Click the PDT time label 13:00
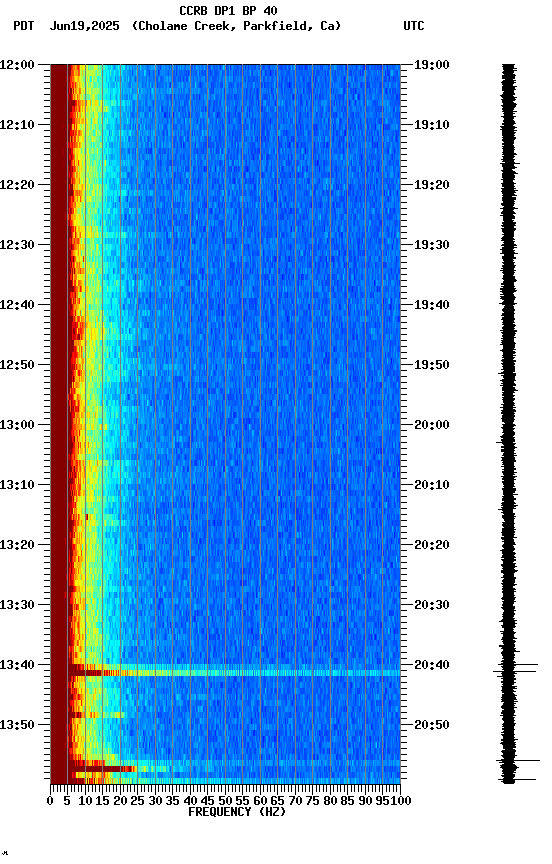 tap(17, 425)
